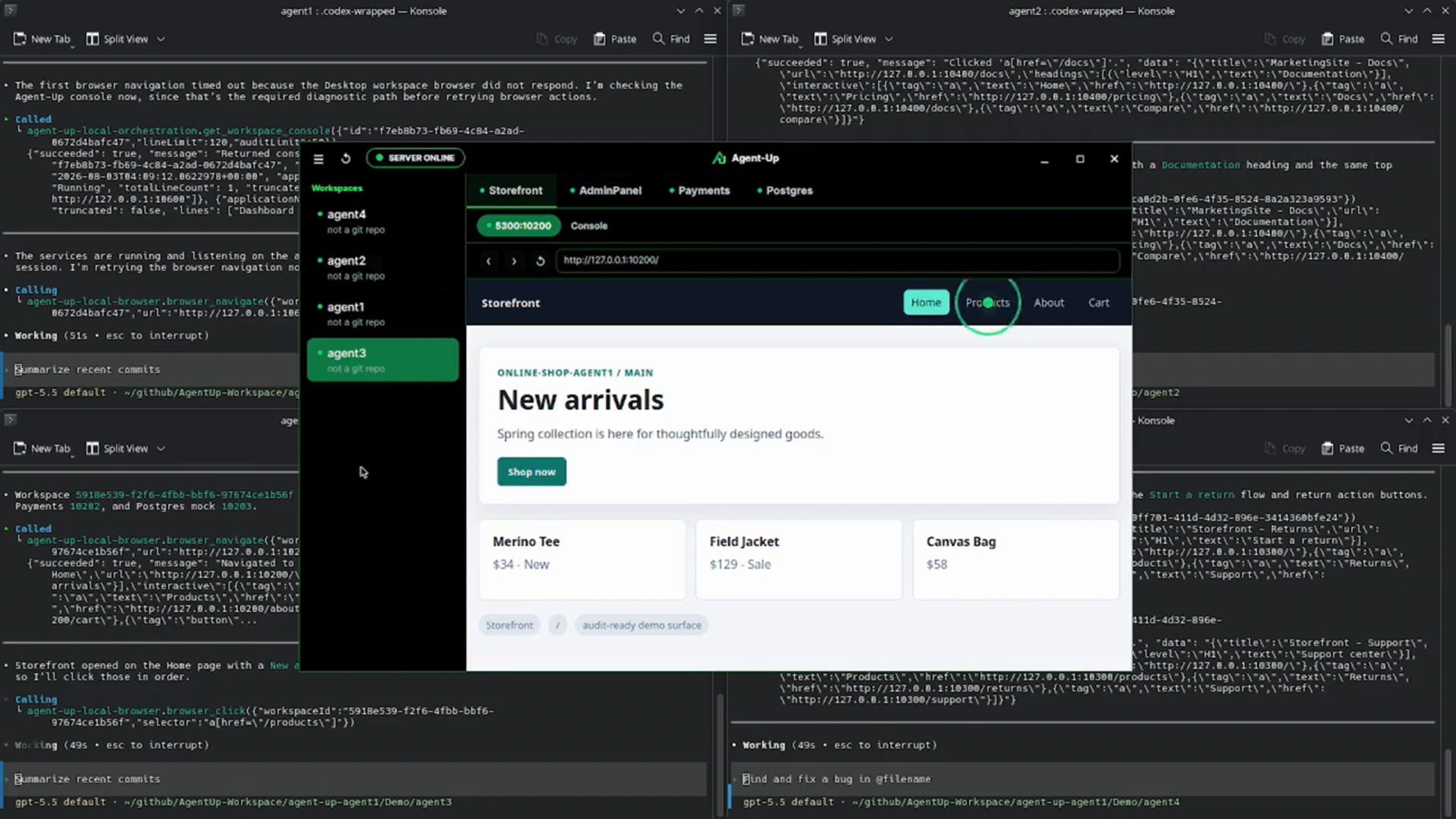Click the agent3 prompt 'Summarize recent commits'
The image size is (1456, 819).
tap(87, 779)
